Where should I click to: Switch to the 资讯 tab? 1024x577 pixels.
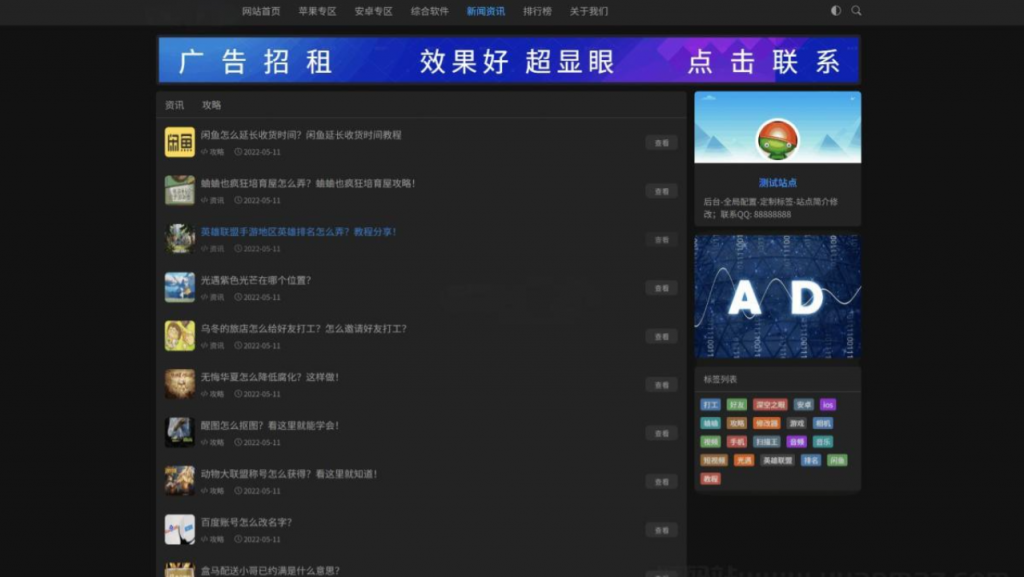tap(175, 104)
